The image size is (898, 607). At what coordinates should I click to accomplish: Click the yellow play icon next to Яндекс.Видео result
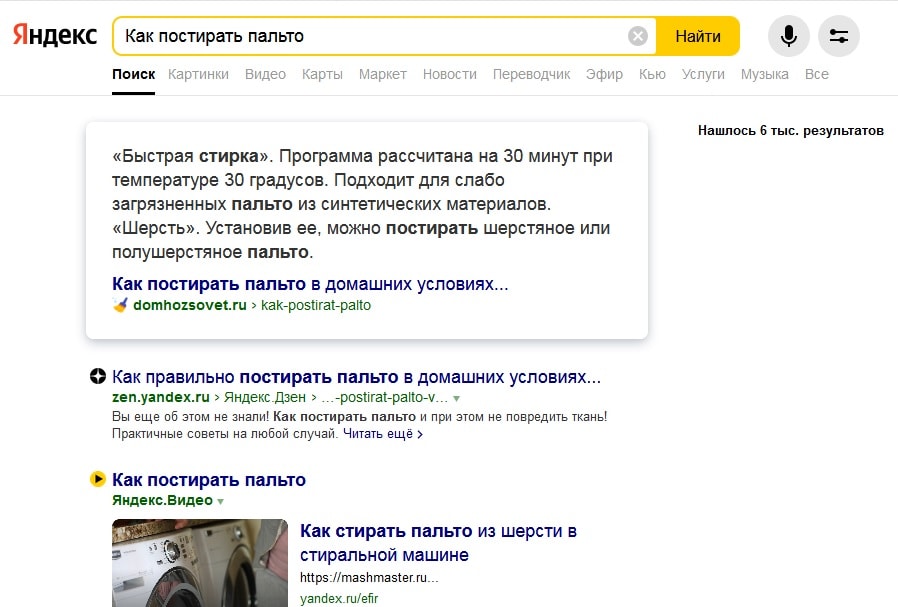point(98,479)
